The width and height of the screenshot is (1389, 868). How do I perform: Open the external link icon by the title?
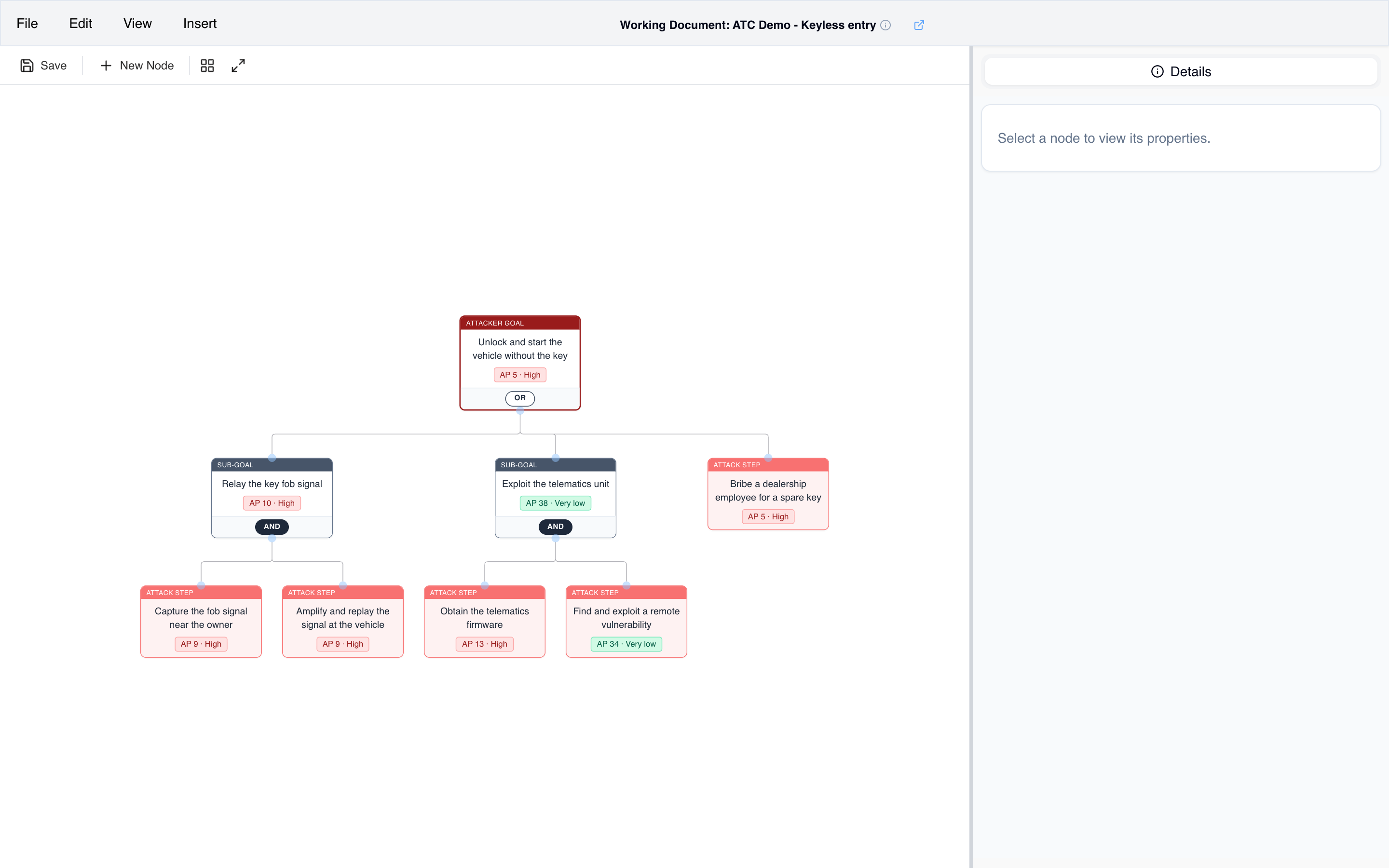[x=919, y=25]
